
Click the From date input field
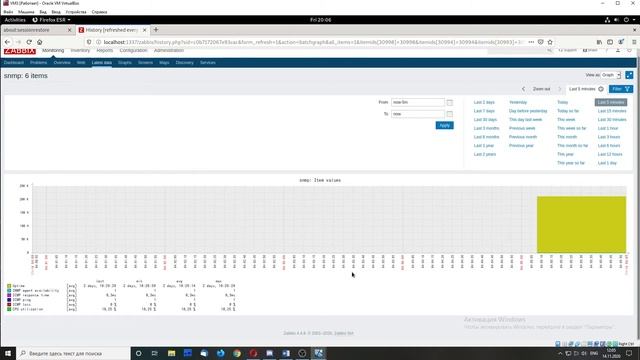[x=418, y=102]
